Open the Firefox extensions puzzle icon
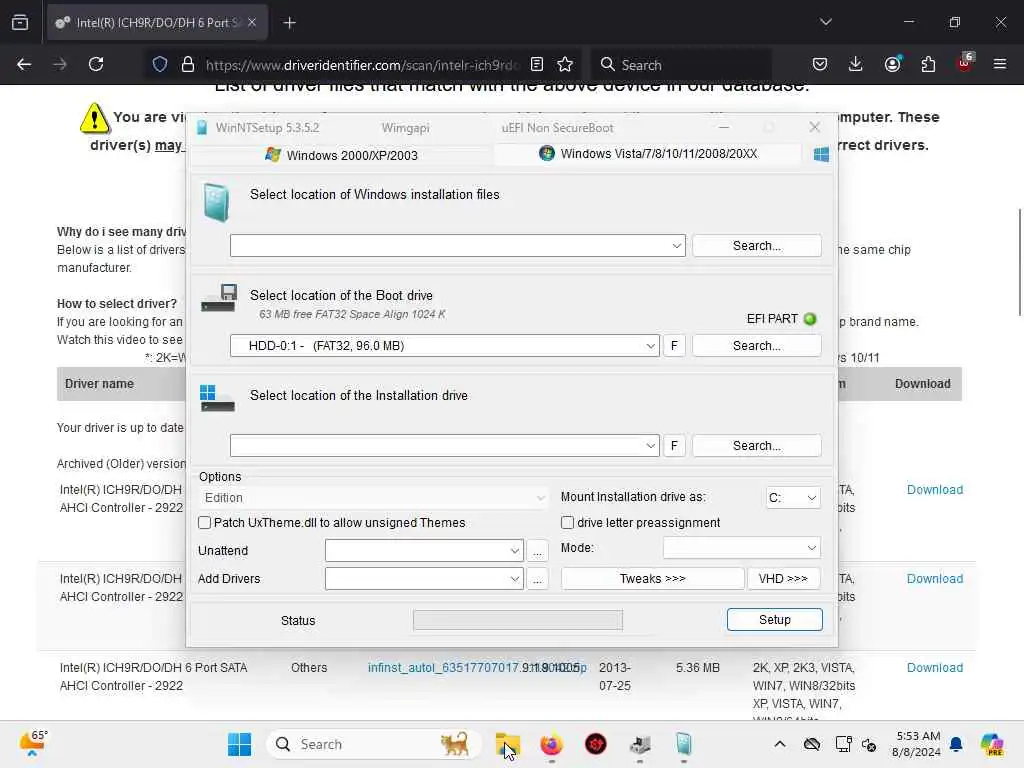1024x768 pixels. click(928, 64)
